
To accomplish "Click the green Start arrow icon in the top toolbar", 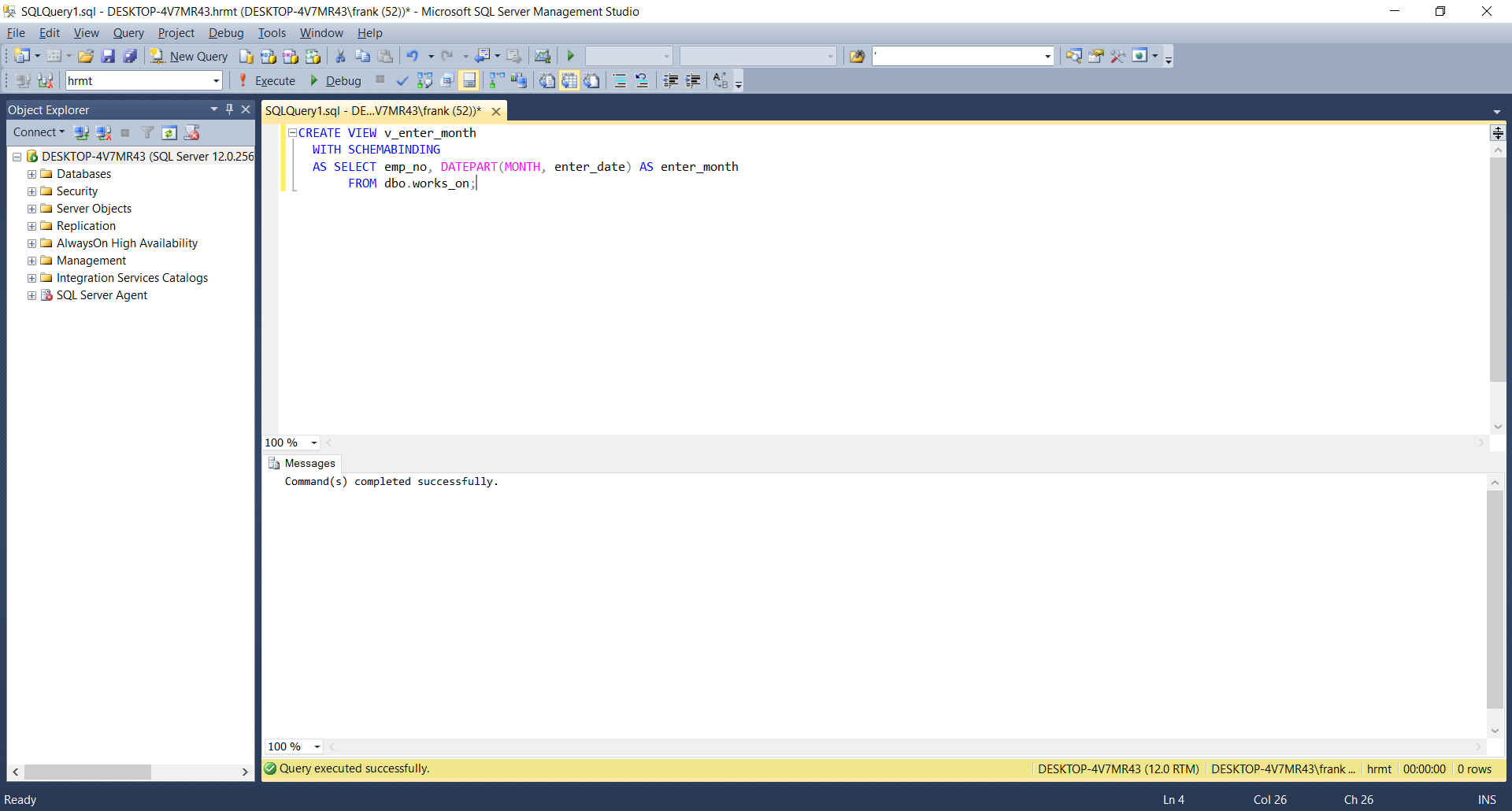I will click(x=571, y=56).
